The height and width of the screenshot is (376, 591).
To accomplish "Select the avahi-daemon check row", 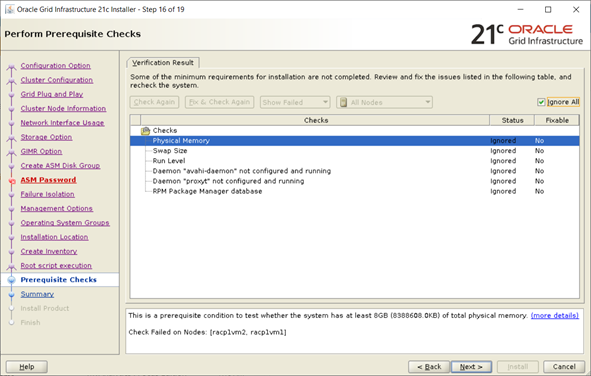I will tap(354, 171).
